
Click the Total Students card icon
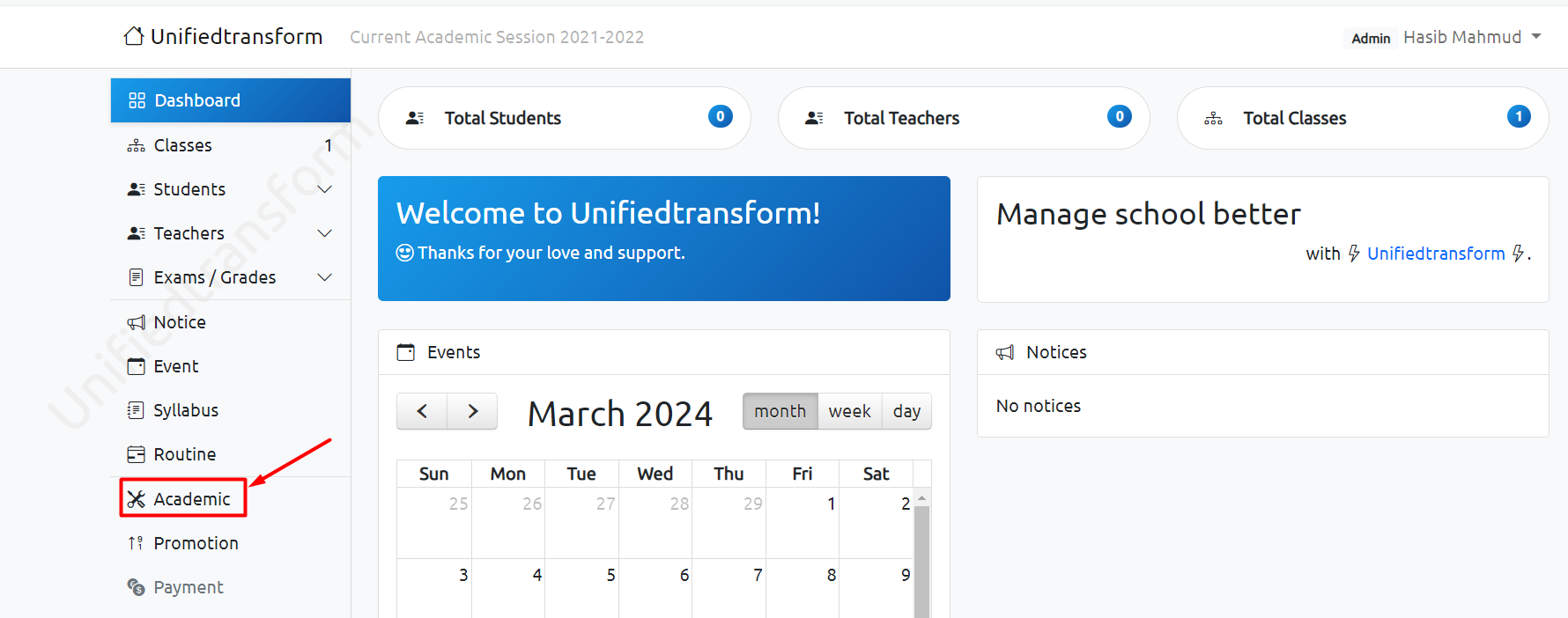tap(415, 118)
